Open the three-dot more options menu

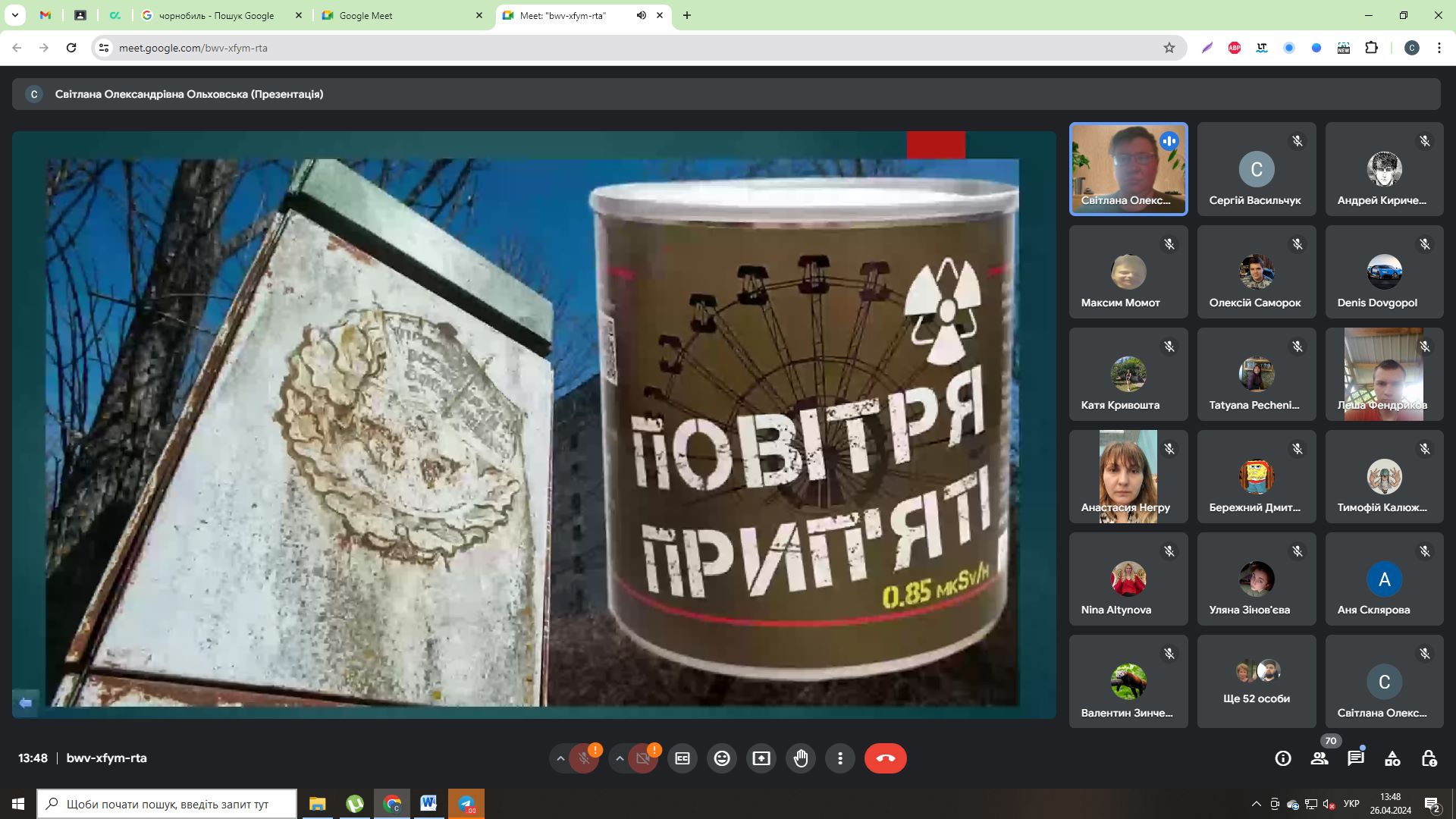(x=840, y=758)
